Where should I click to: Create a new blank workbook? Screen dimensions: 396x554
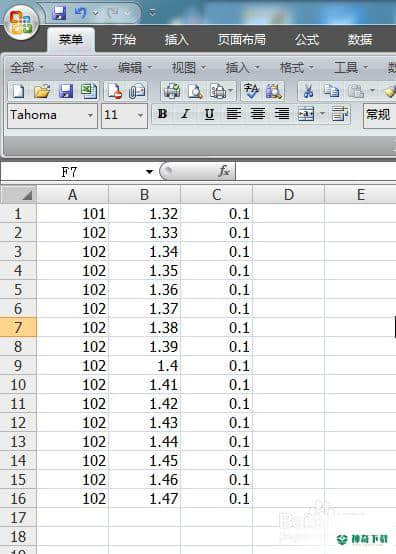(18, 91)
